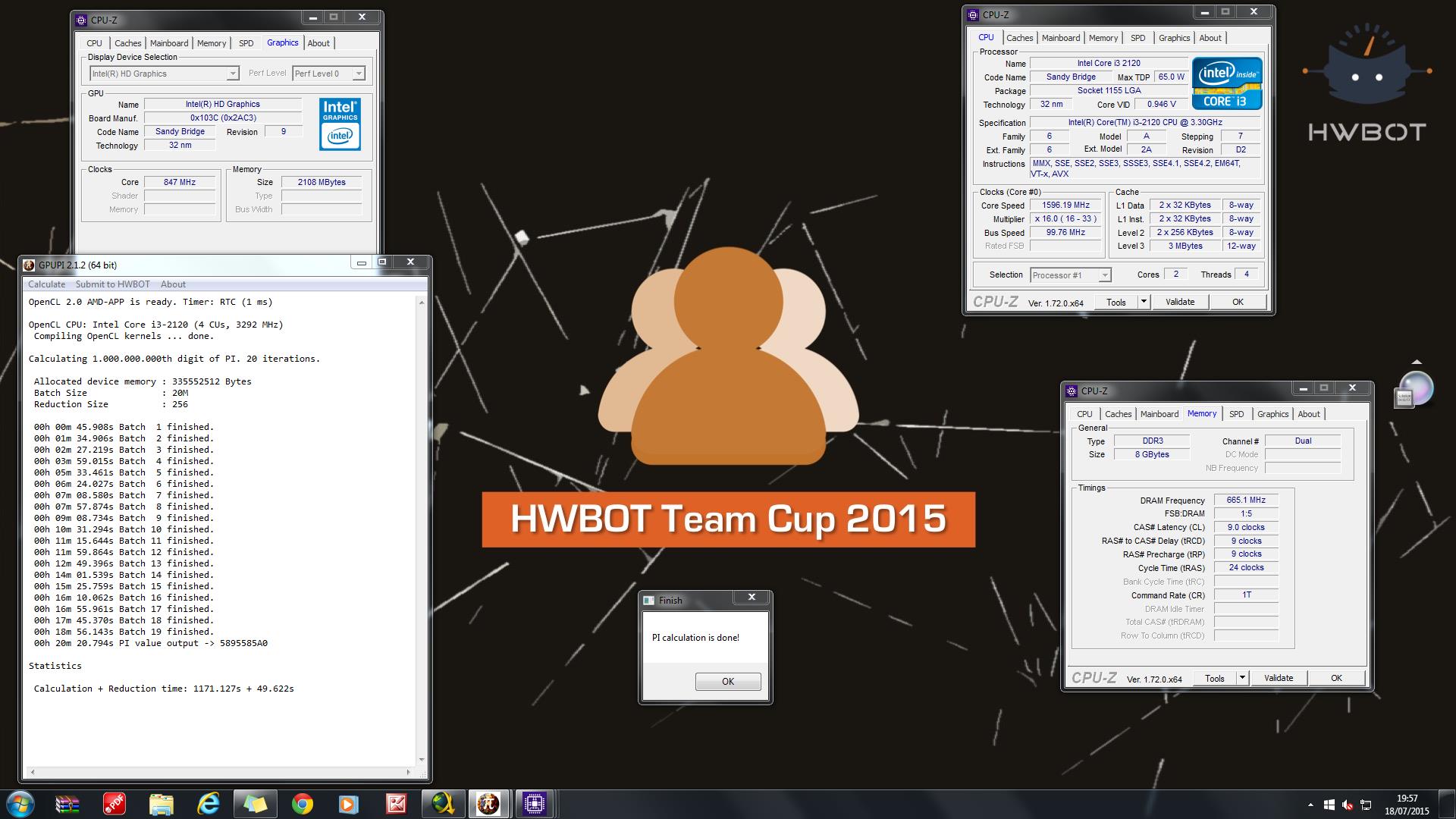Screen dimensions: 1456x819
Task: Open Tools dropdown arrow in CPU window
Action: pyautogui.click(x=1144, y=302)
